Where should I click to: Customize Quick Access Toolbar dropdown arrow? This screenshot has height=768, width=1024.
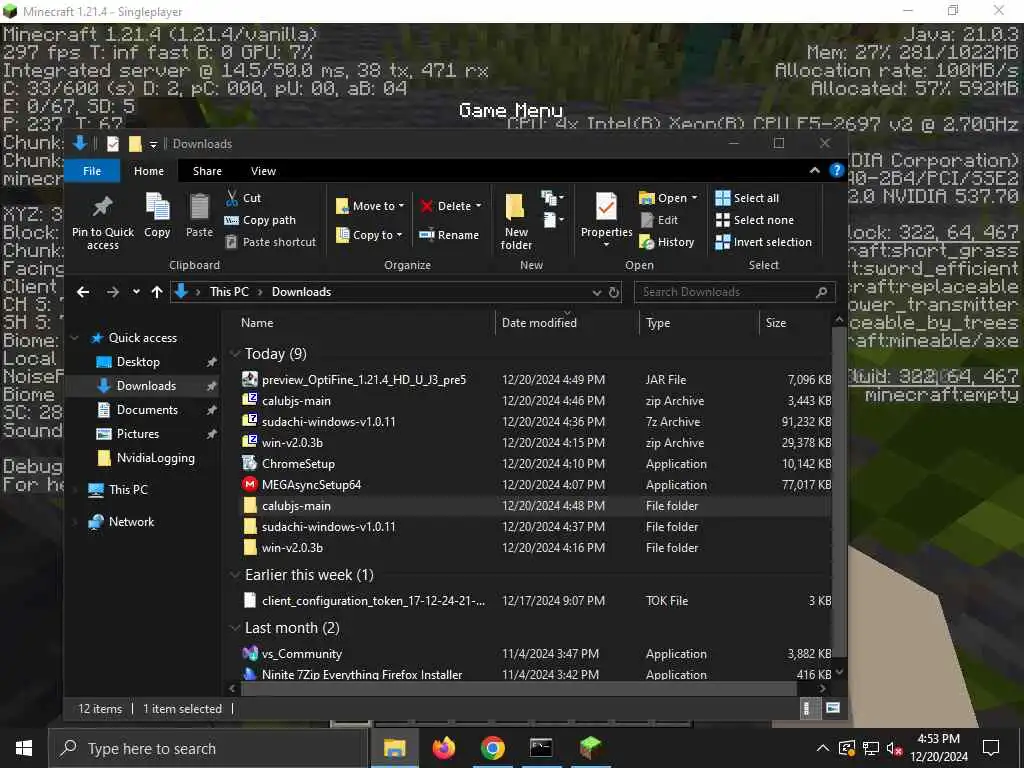click(153, 144)
